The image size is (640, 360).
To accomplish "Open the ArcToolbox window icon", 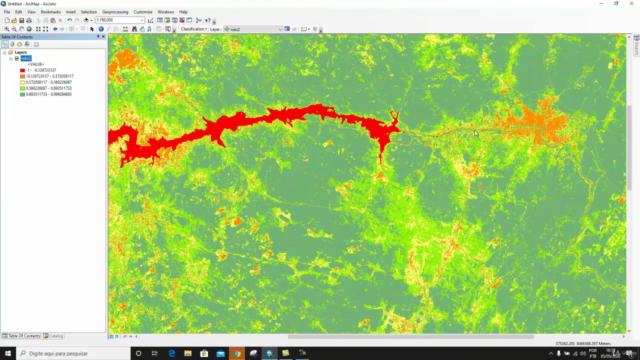I will click(182, 20).
